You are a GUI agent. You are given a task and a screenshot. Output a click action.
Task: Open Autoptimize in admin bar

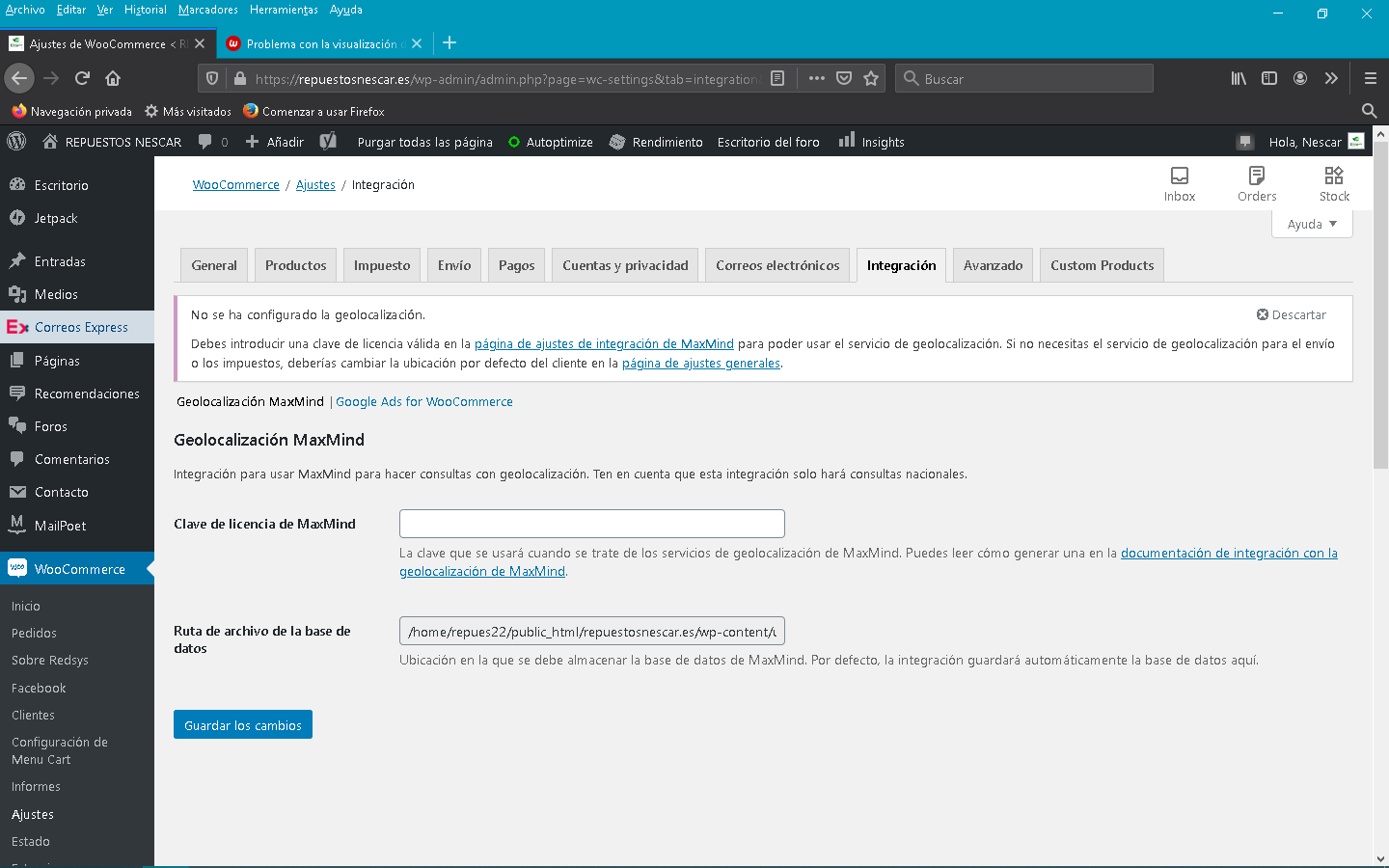(550, 142)
